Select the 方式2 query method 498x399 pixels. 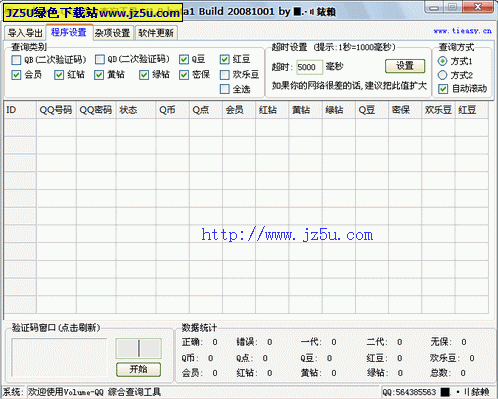click(x=442, y=75)
